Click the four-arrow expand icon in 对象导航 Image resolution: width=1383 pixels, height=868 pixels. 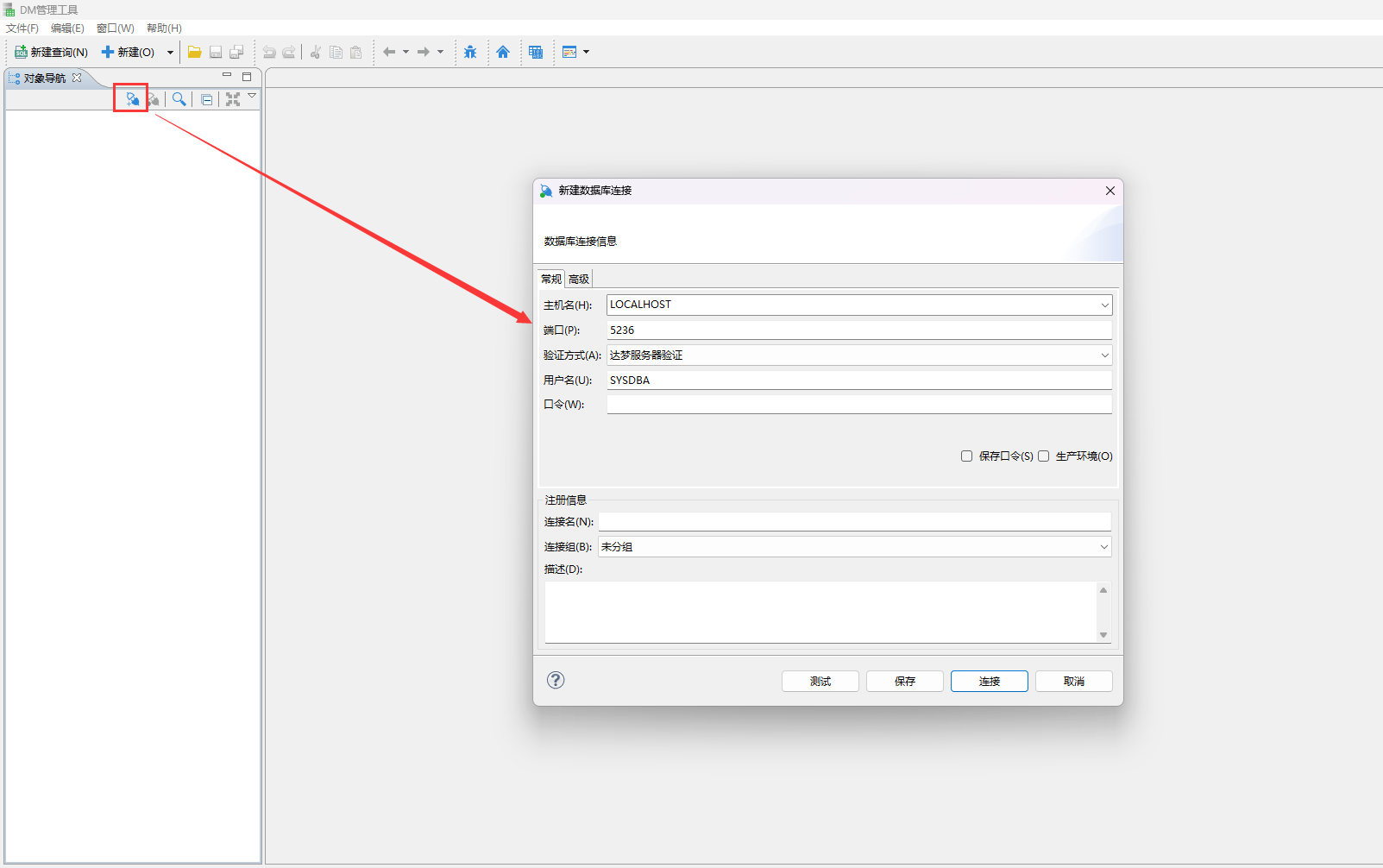233,99
